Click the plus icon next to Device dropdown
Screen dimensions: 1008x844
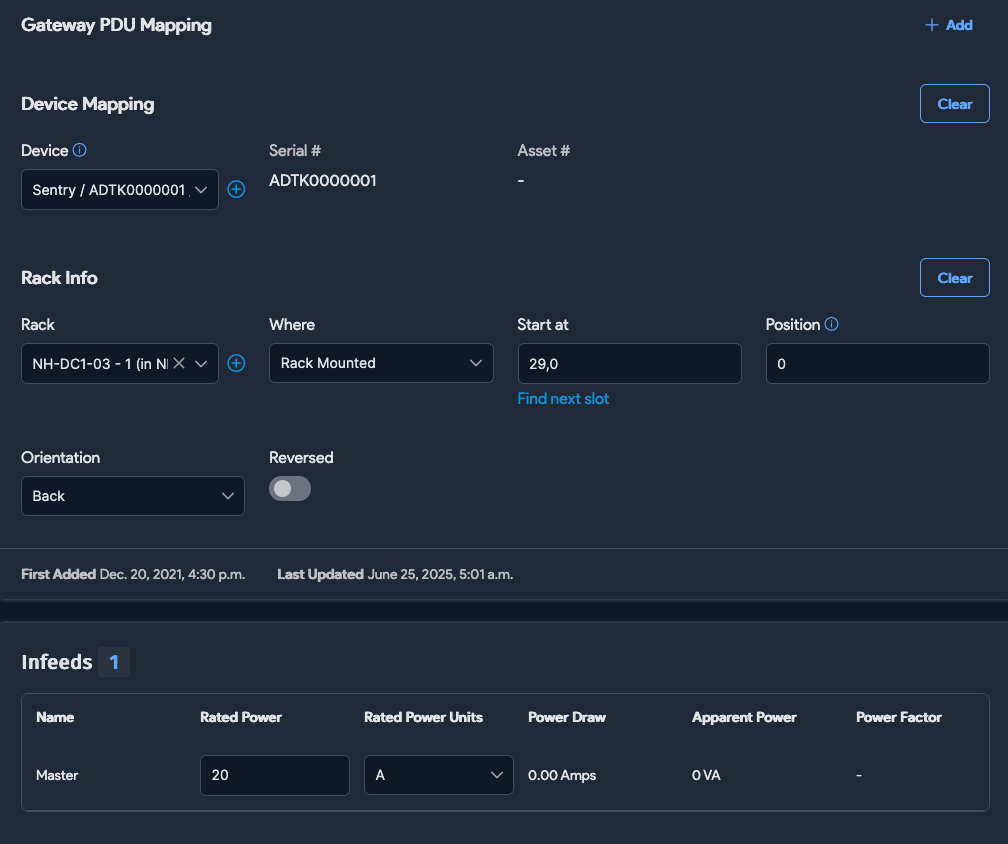pos(236,189)
